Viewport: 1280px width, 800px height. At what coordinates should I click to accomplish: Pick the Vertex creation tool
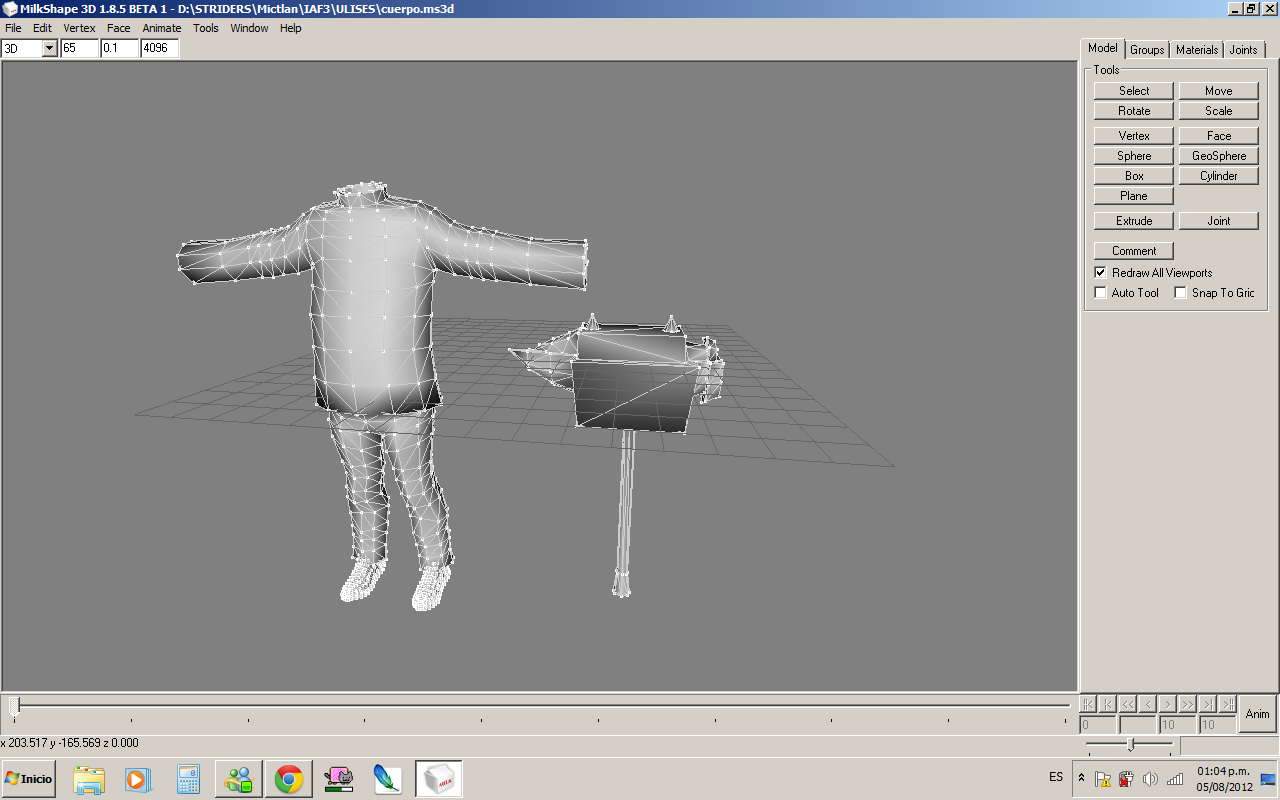1134,136
